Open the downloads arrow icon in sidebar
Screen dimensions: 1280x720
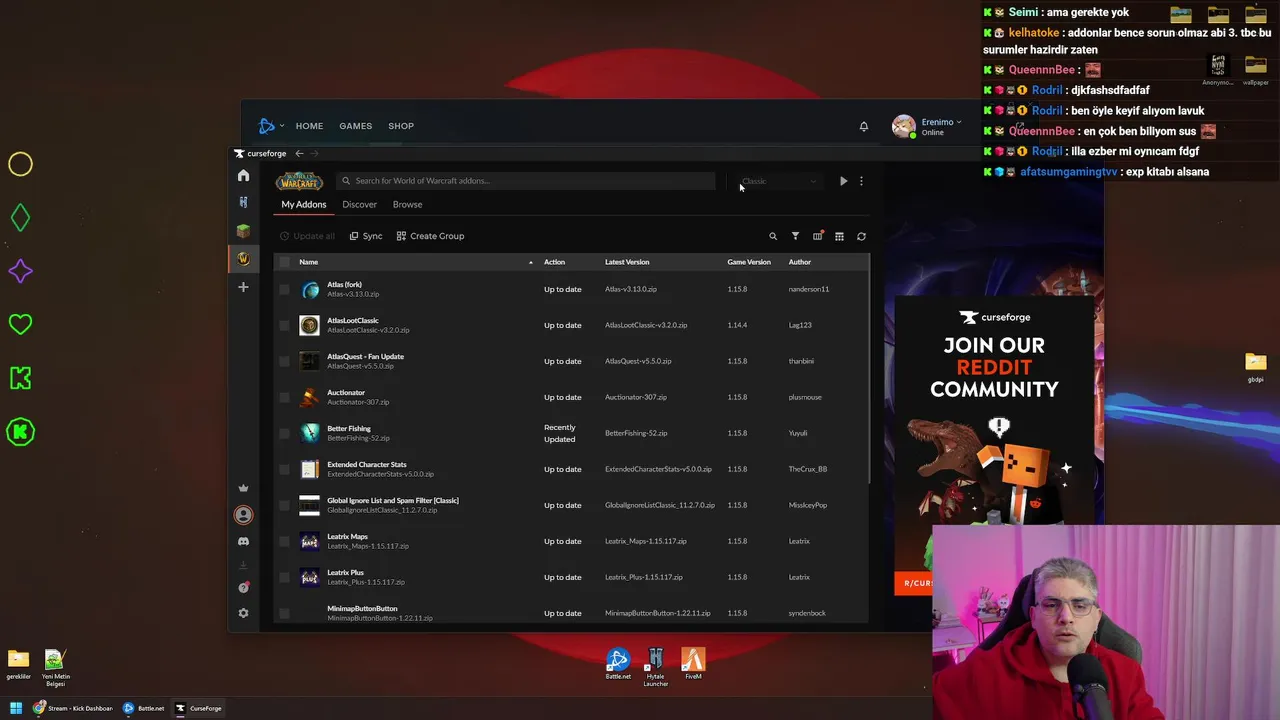click(243, 565)
